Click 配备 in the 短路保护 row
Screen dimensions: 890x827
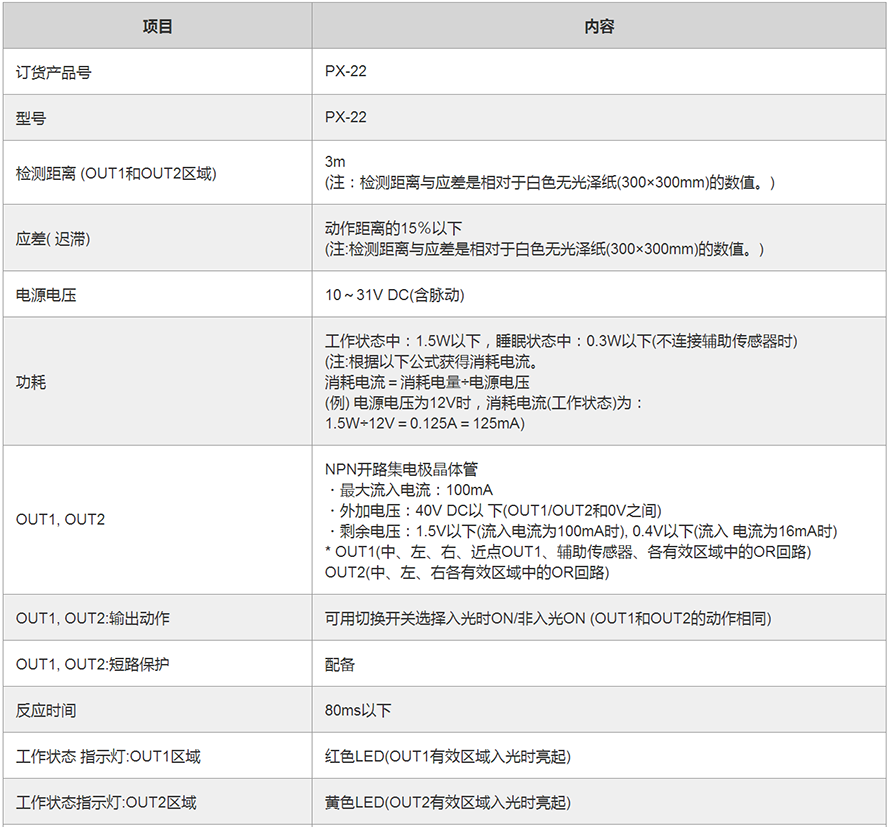pyautogui.click(x=340, y=664)
